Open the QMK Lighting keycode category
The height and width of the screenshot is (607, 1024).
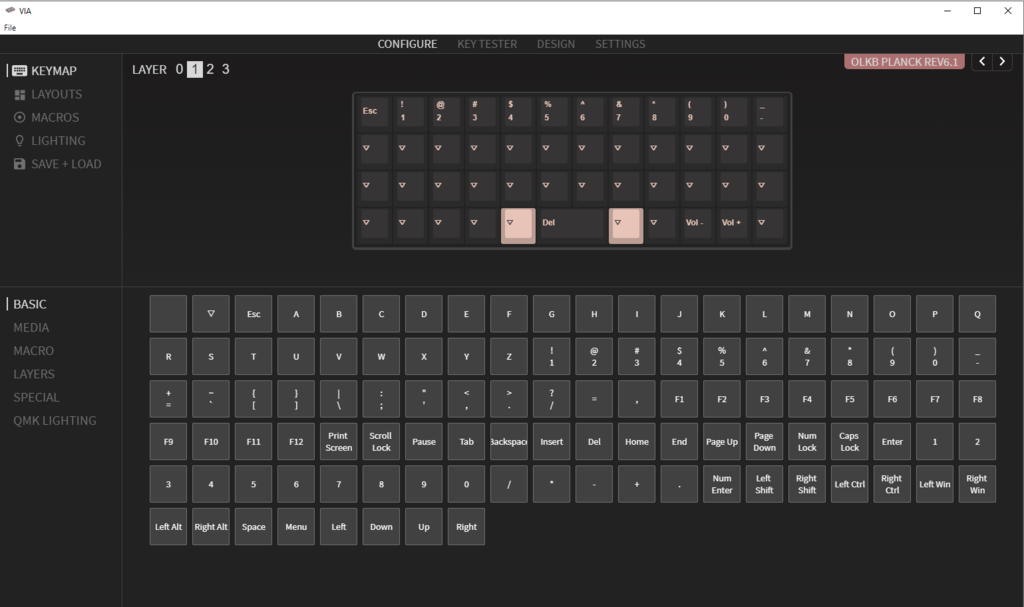point(55,421)
